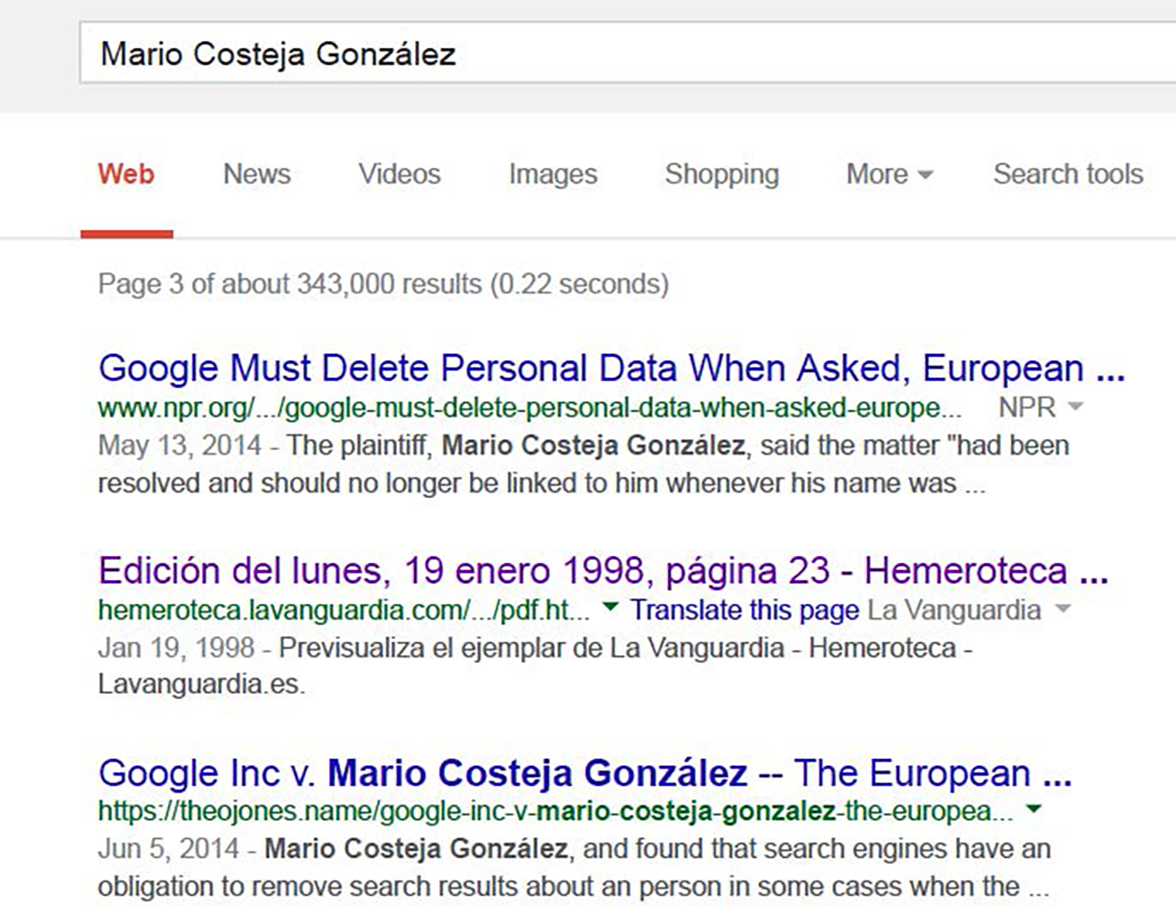
Task: Select the Web tab
Action: [x=126, y=174]
